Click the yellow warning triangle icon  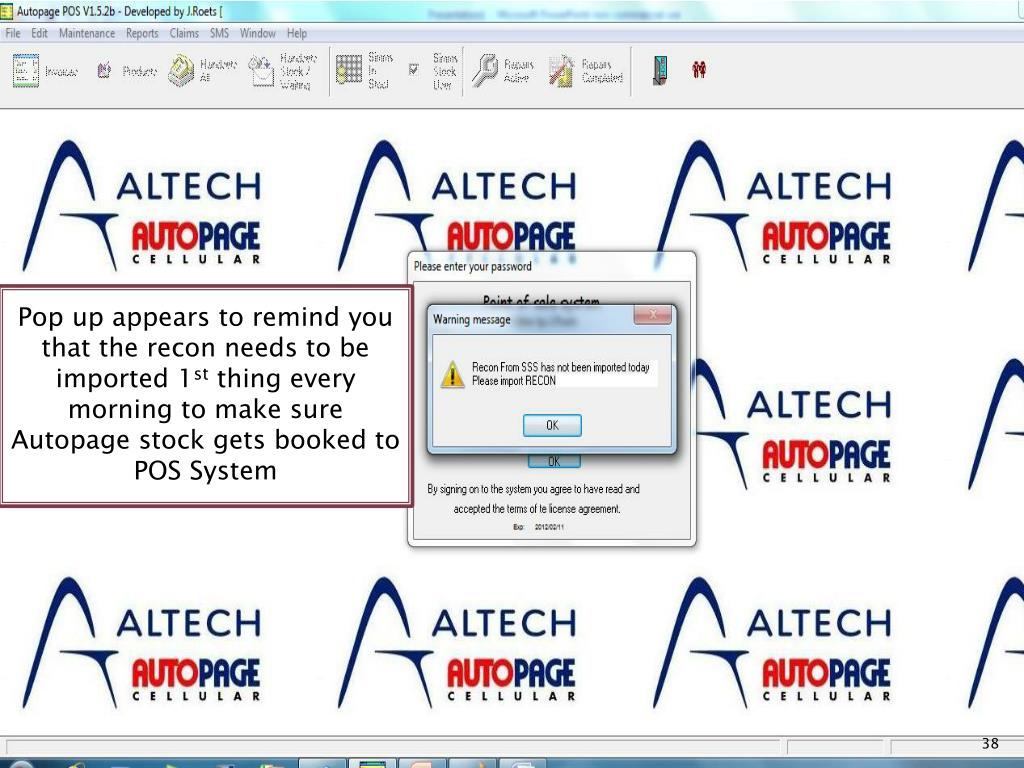point(452,376)
